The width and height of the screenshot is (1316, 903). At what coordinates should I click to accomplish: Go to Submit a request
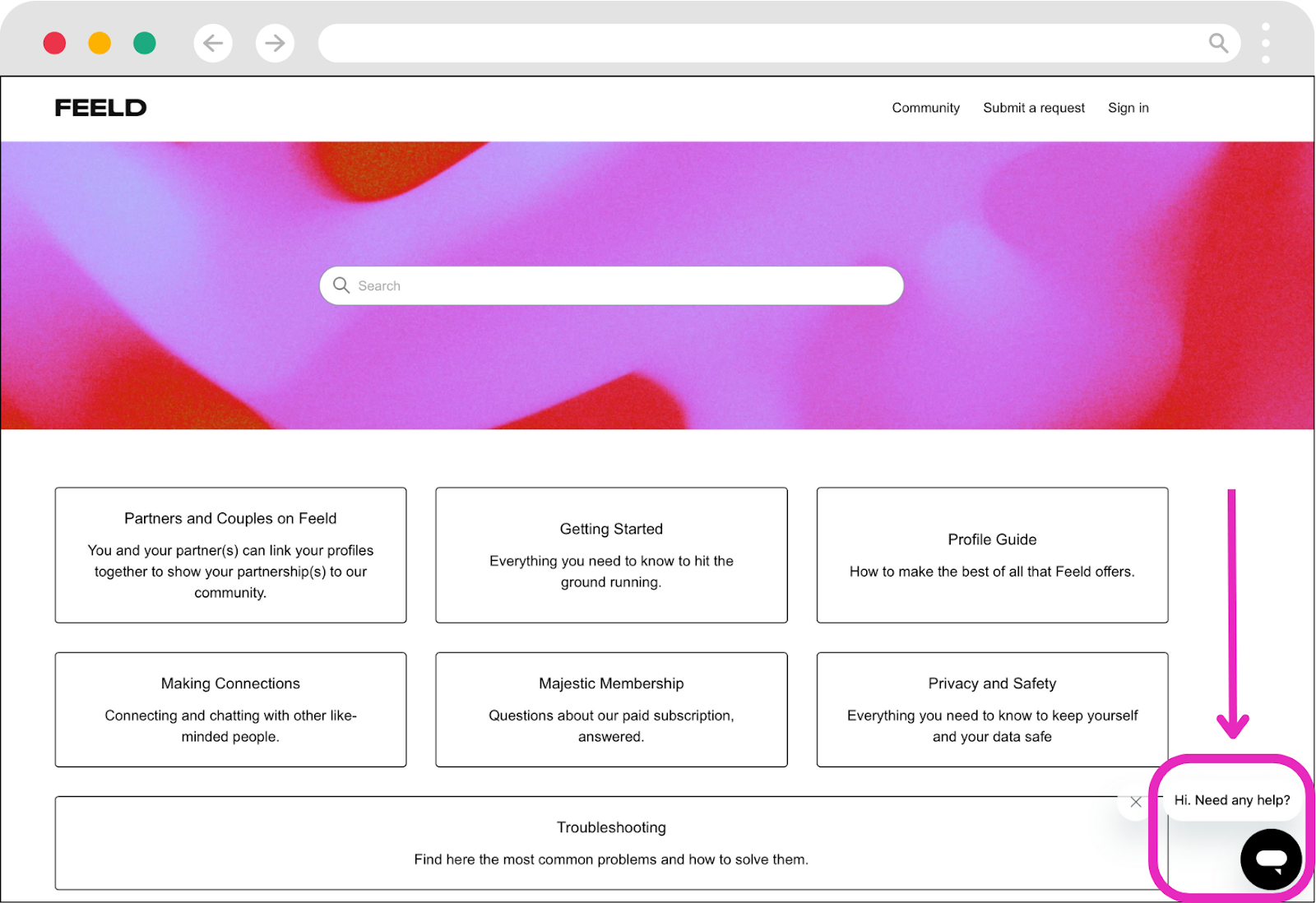pyautogui.click(x=1034, y=108)
